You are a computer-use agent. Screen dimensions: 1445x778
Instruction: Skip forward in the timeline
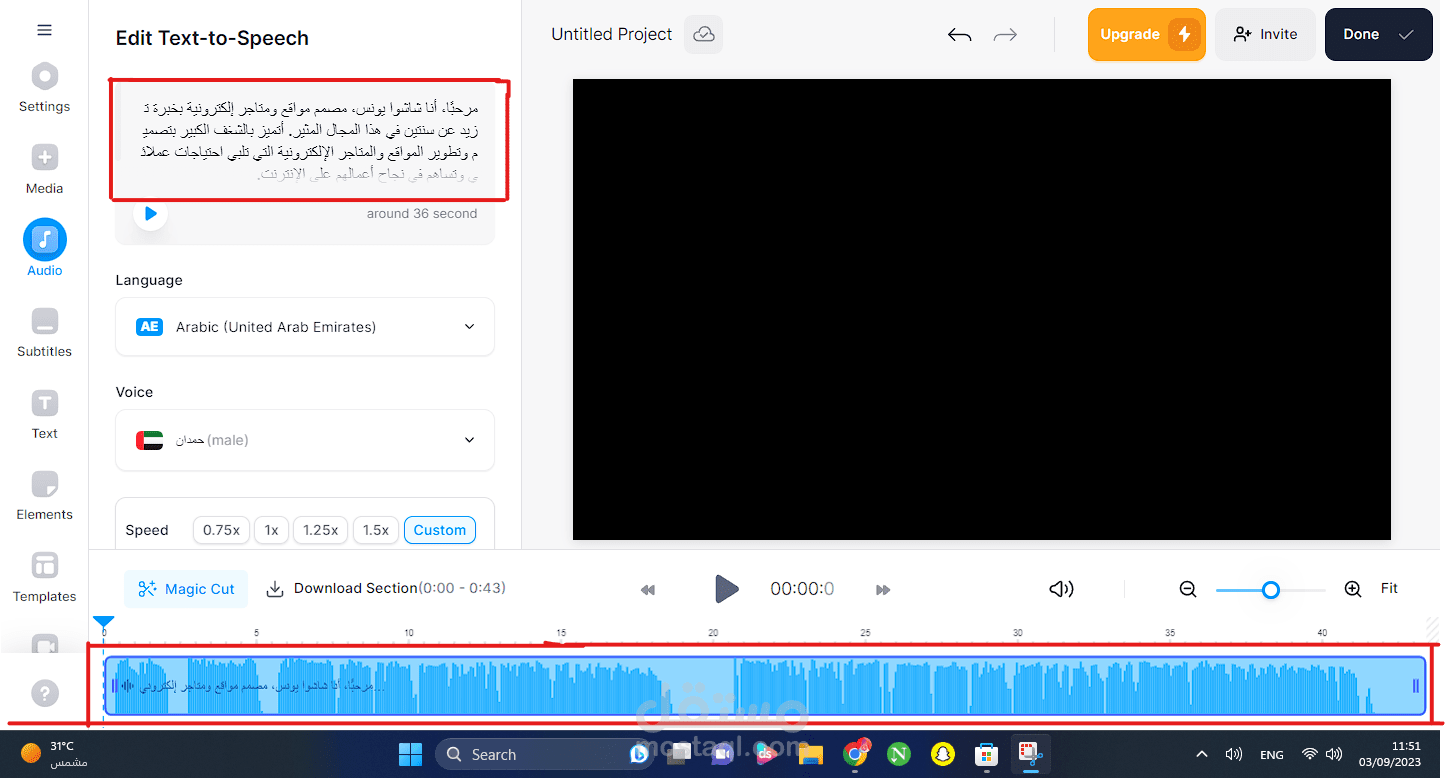[x=883, y=590]
